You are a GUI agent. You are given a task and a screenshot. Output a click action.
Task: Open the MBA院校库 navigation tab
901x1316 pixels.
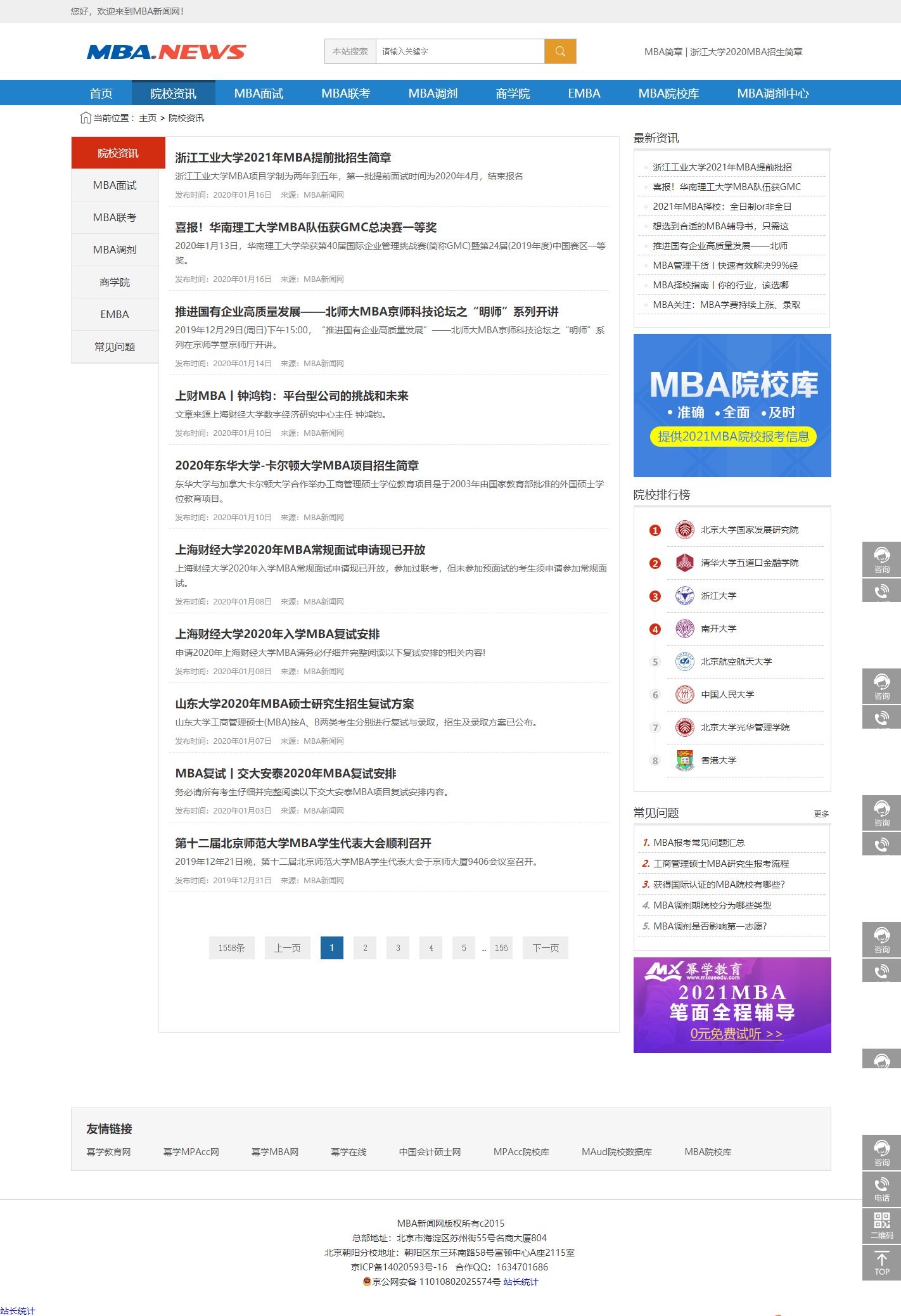[668, 93]
